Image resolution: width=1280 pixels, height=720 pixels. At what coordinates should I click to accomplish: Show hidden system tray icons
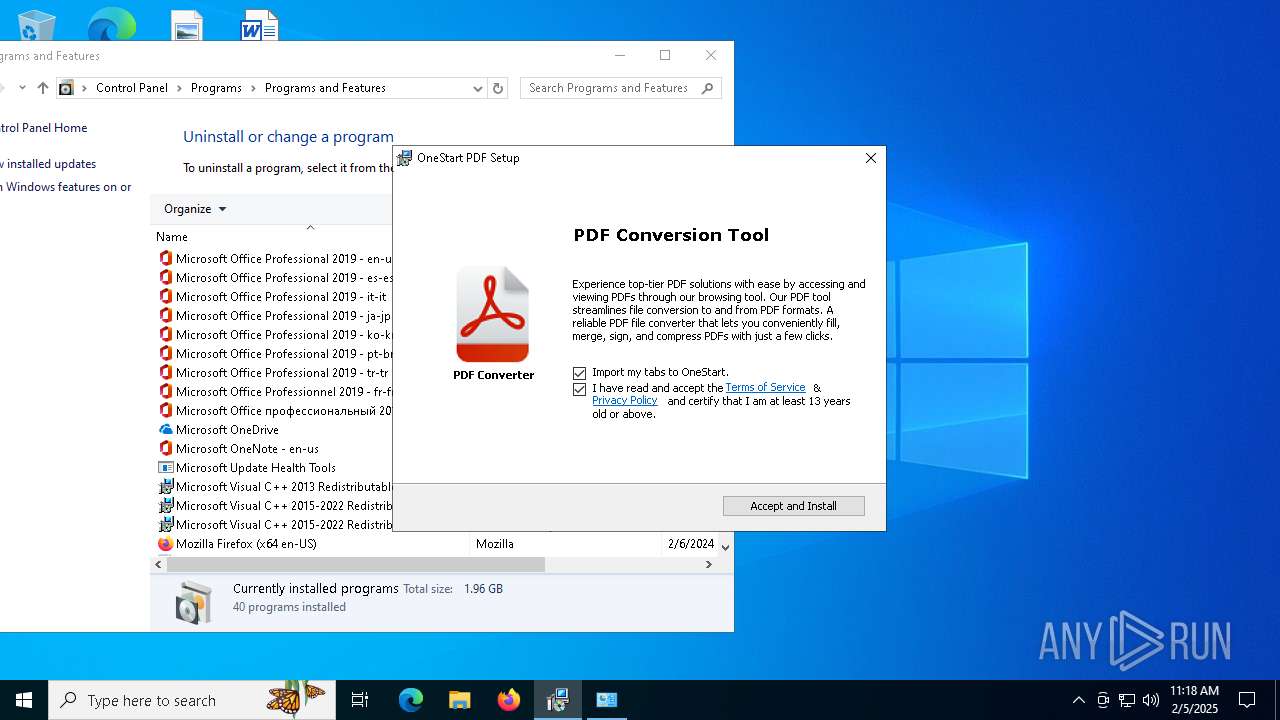coord(1078,700)
